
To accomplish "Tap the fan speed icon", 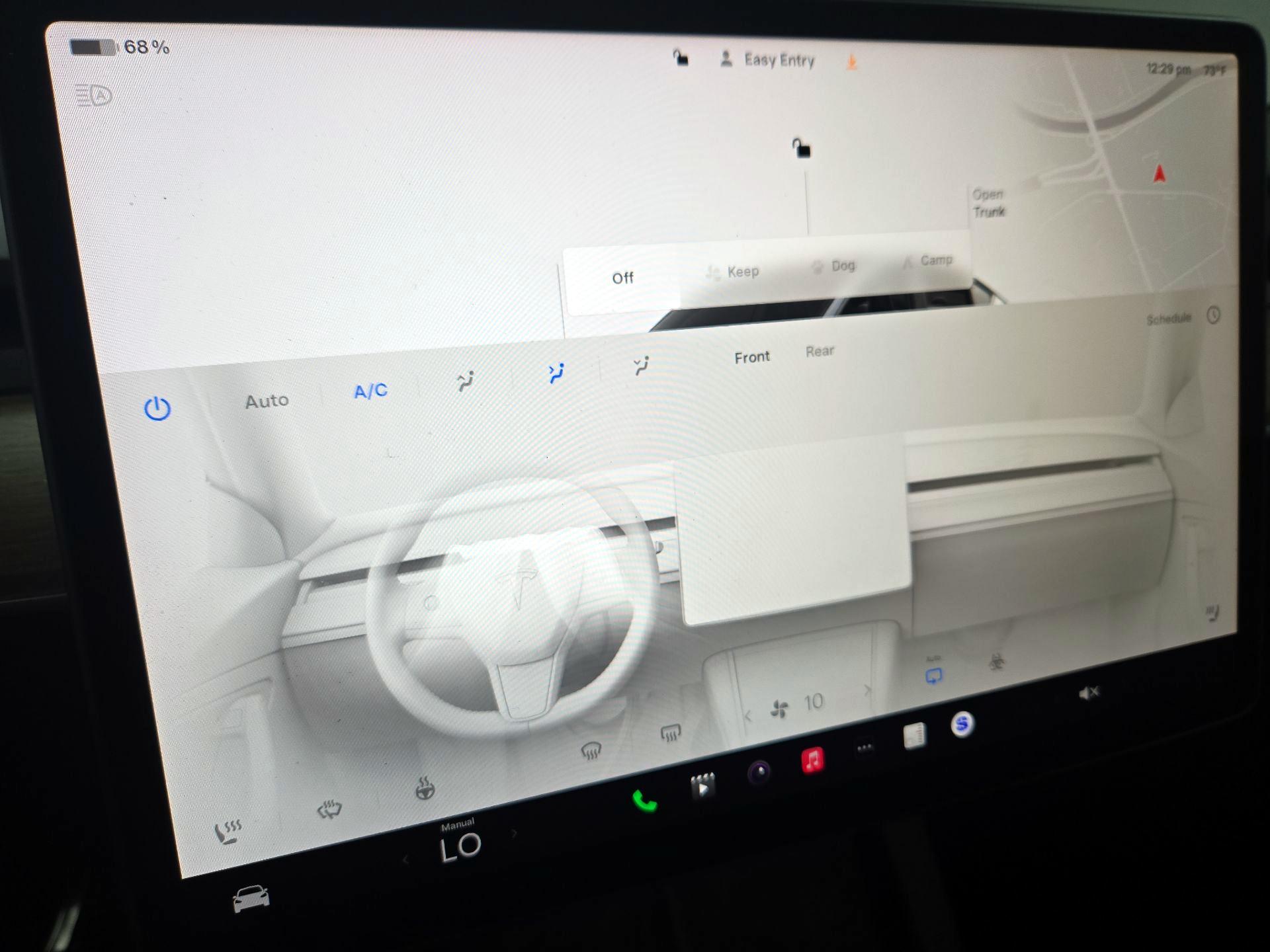I will 779,709.
